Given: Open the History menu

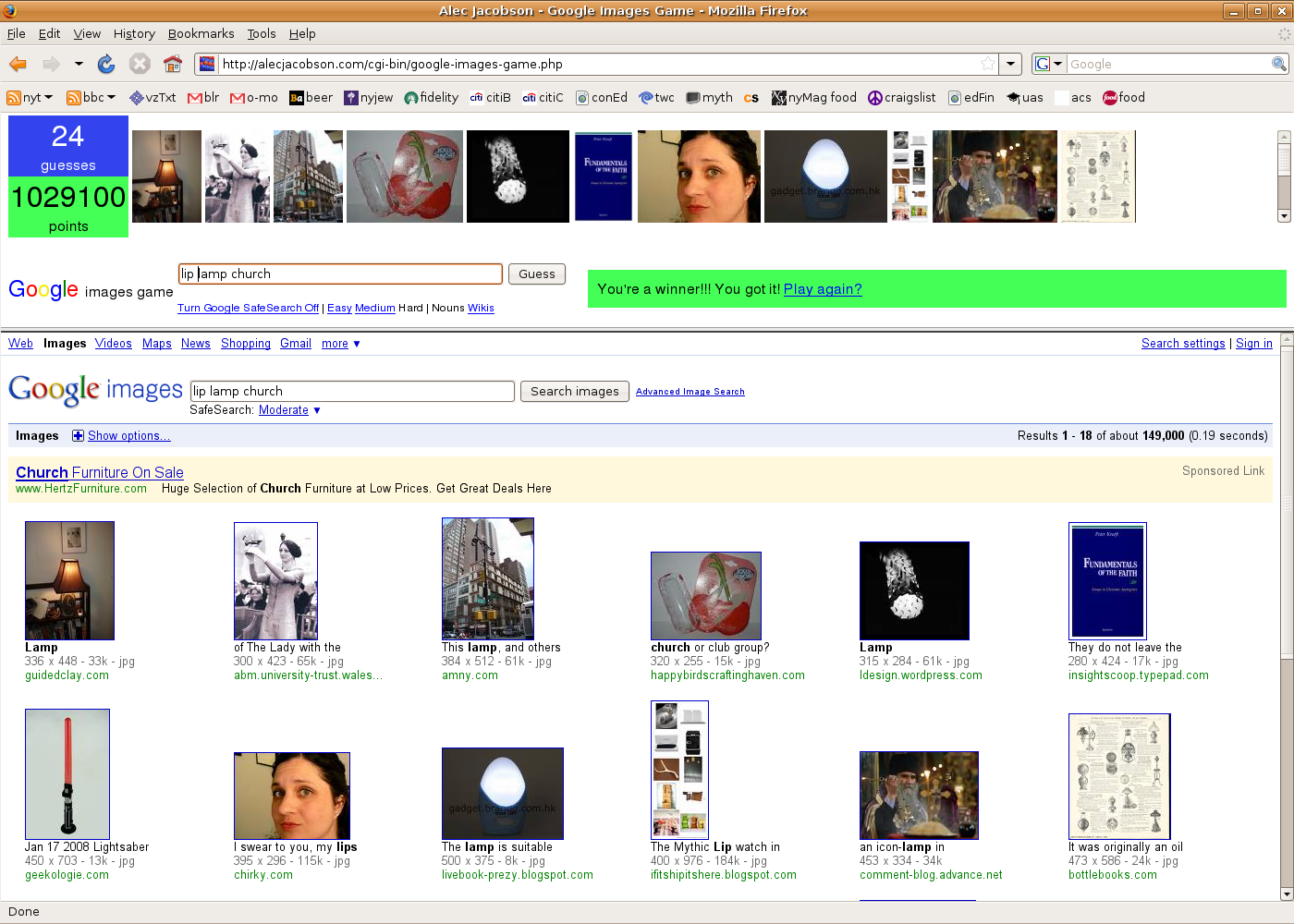Looking at the screenshot, I should tap(134, 33).
